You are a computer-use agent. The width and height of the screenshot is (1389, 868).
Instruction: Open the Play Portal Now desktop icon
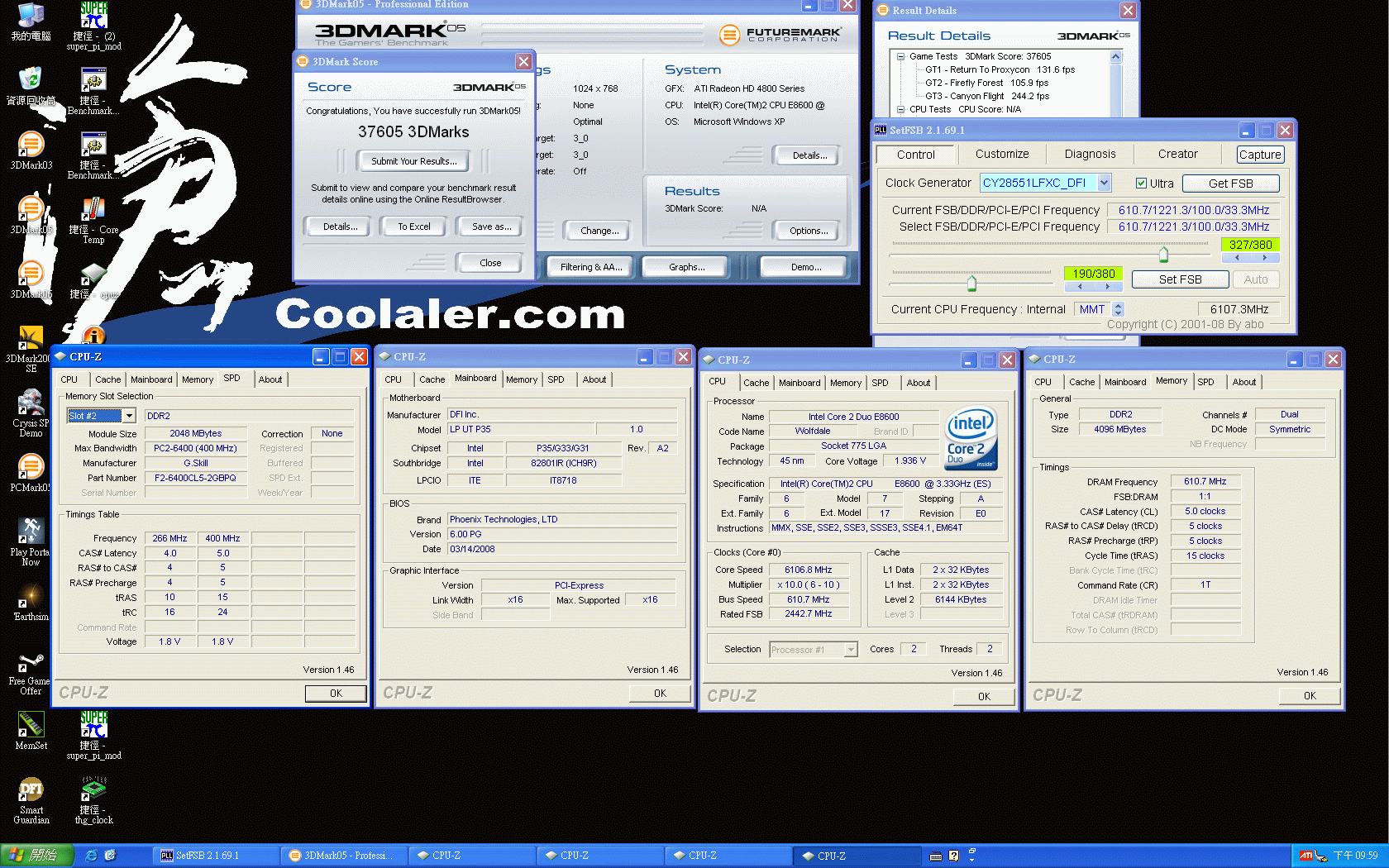tap(31, 542)
